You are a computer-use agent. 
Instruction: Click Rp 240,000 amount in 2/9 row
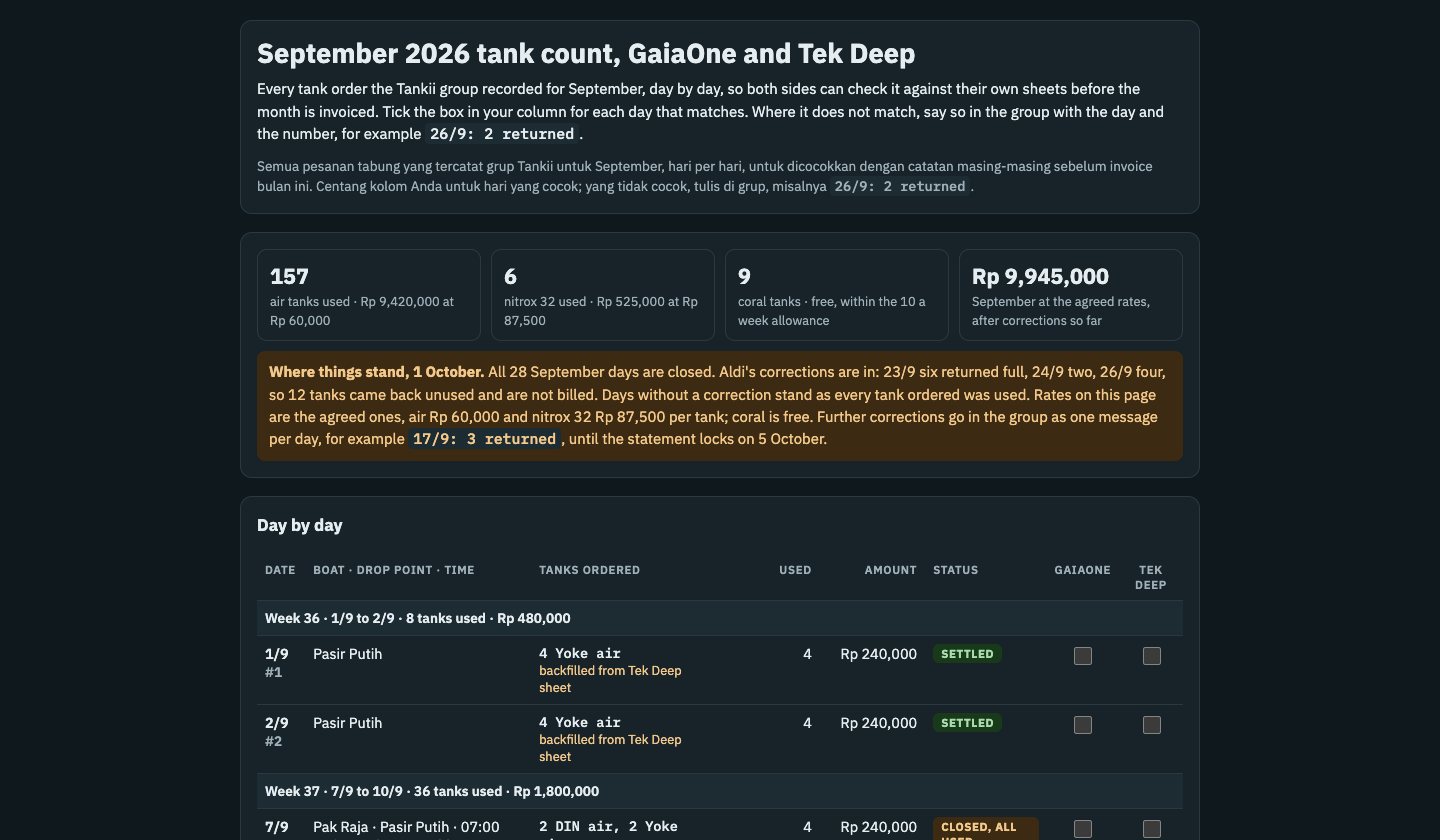(878, 723)
